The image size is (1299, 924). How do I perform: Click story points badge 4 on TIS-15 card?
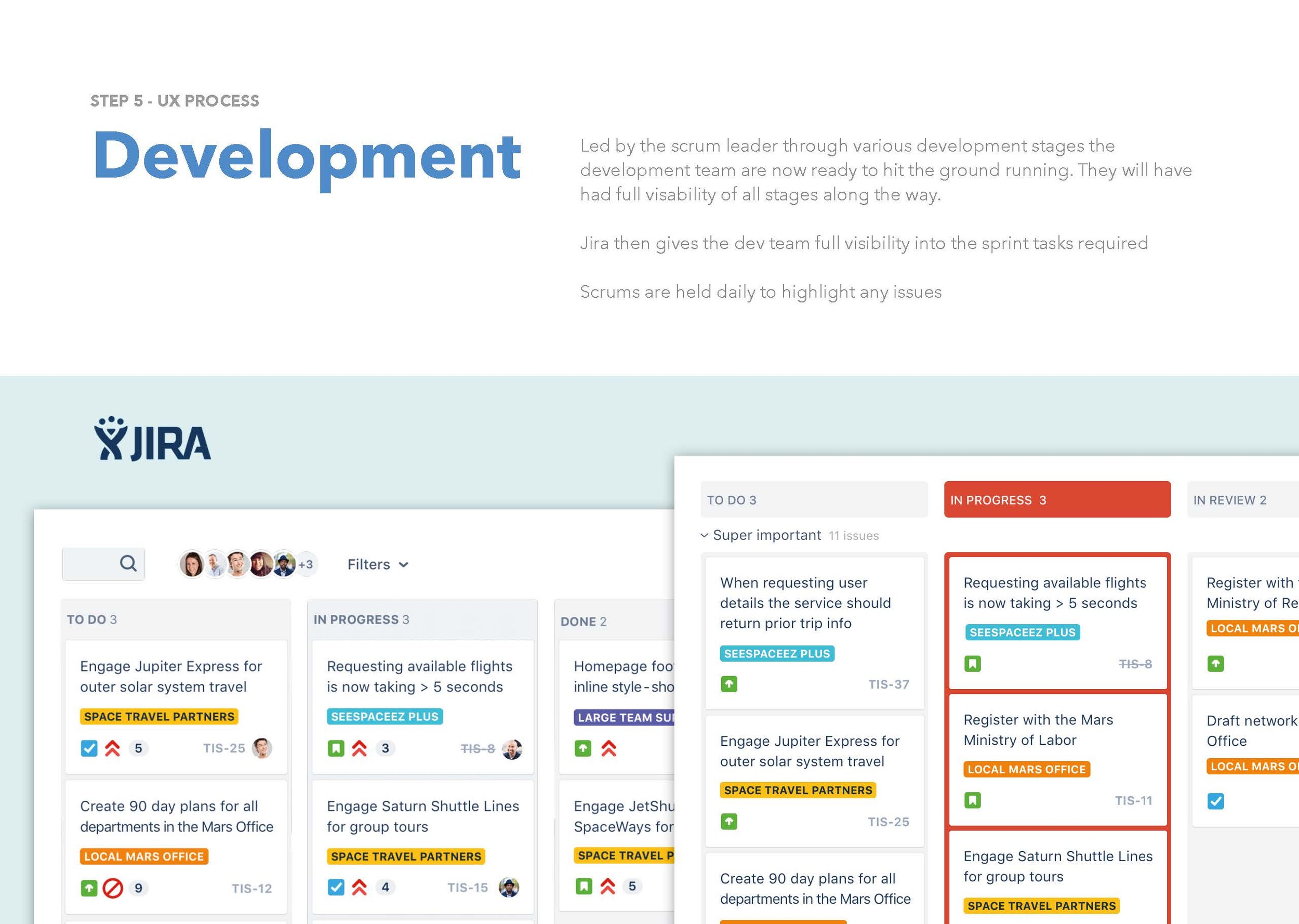tap(385, 887)
